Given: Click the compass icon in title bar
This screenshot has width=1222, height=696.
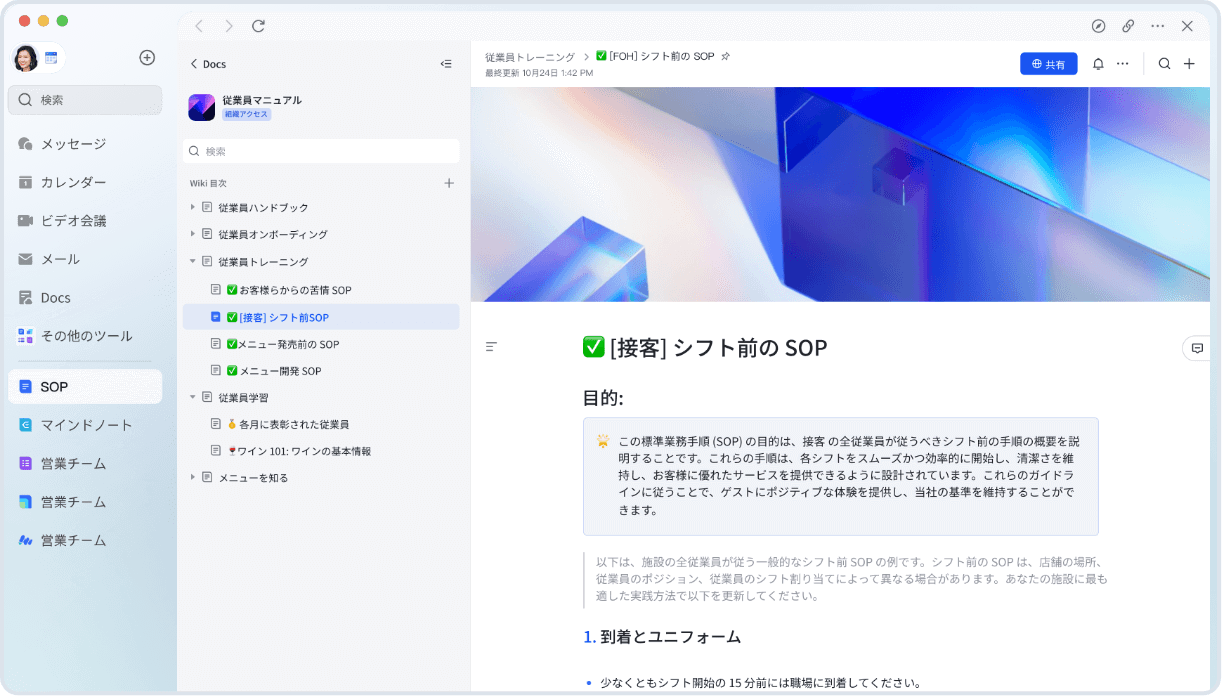Looking at the screenshot, I should (x=1098, y=26).
